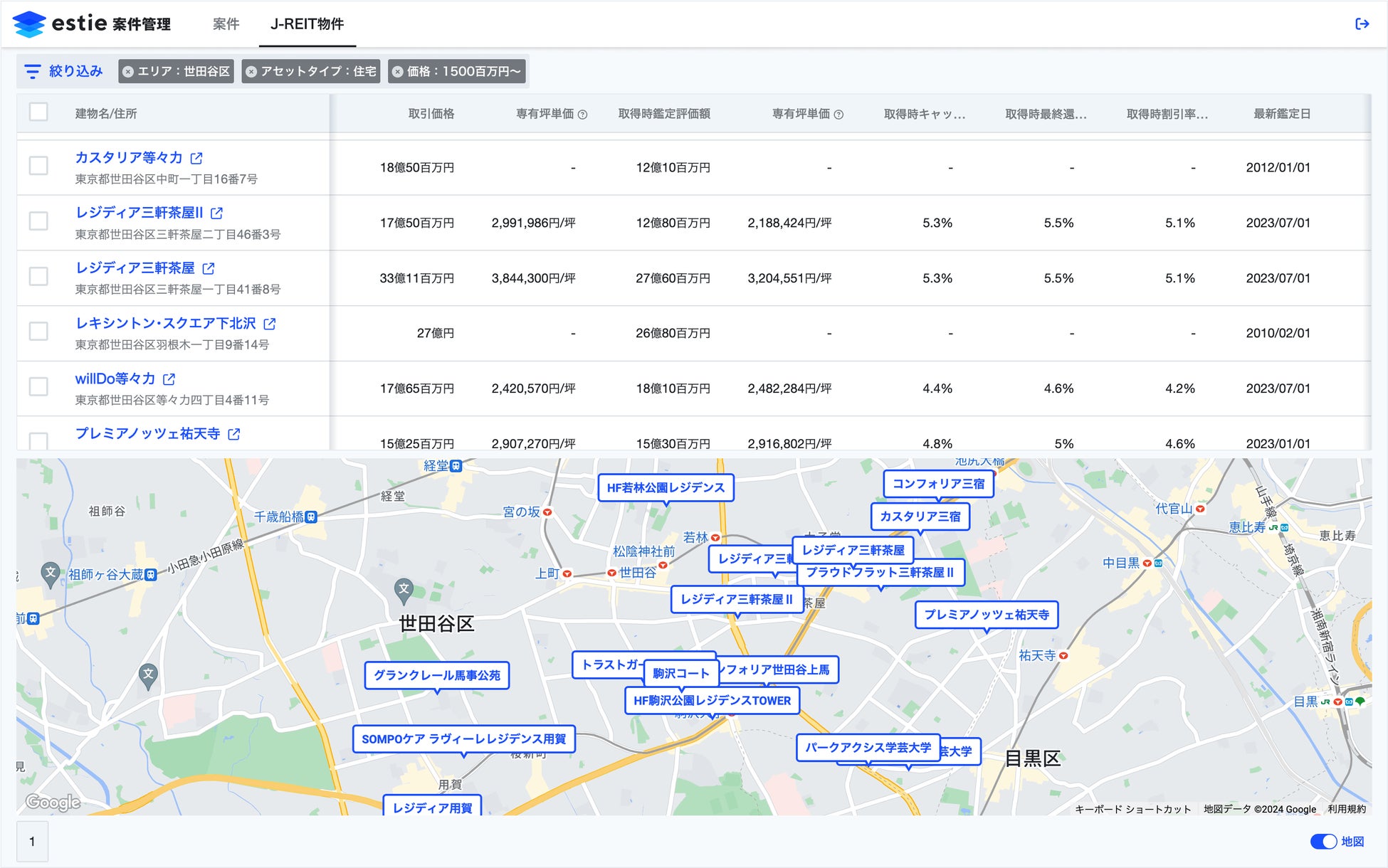Check the box for レジディア三軒茶屋 row
1388x868 pixels.
click(x=38, y=276)
